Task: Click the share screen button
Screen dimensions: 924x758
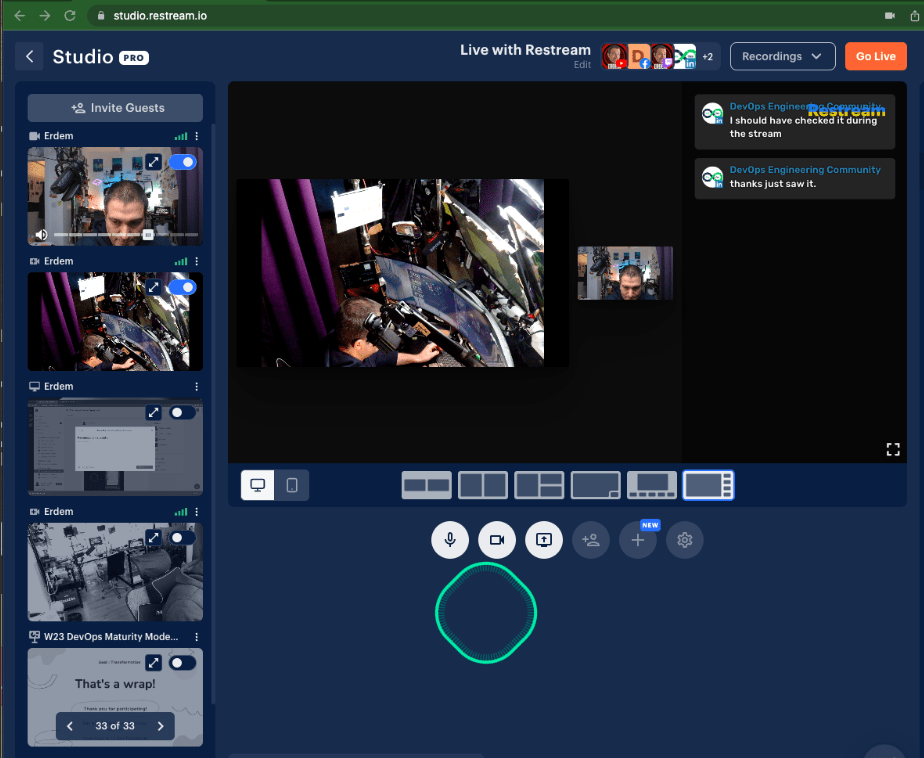Action: 544,539
